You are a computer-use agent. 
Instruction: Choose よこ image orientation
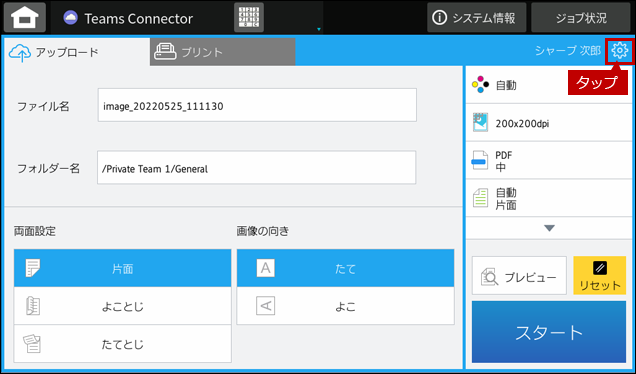pyautogui.click(x=346, y=306)
